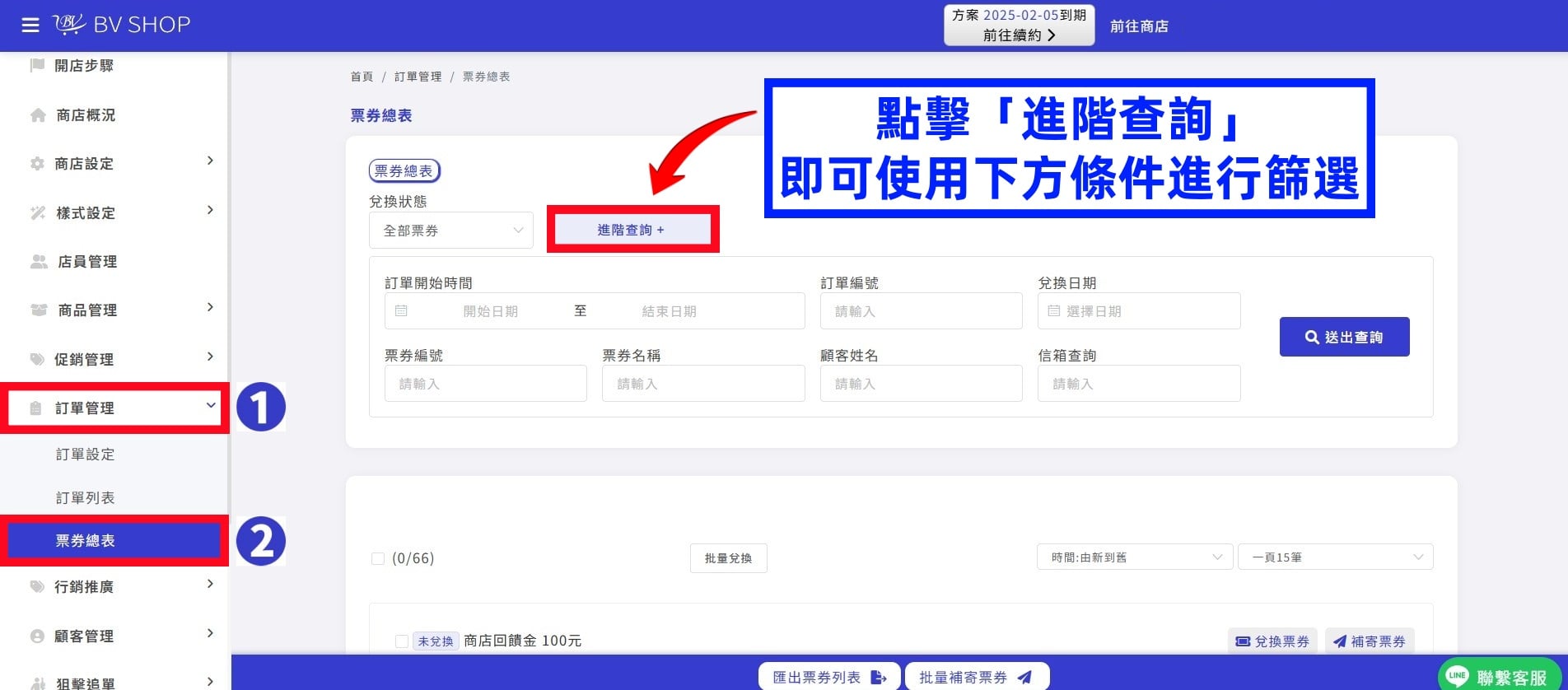This screenshot has width=1568, height=690.
Task: Click the 送出查詢 search button
Action: click(x=1345, y=337)
